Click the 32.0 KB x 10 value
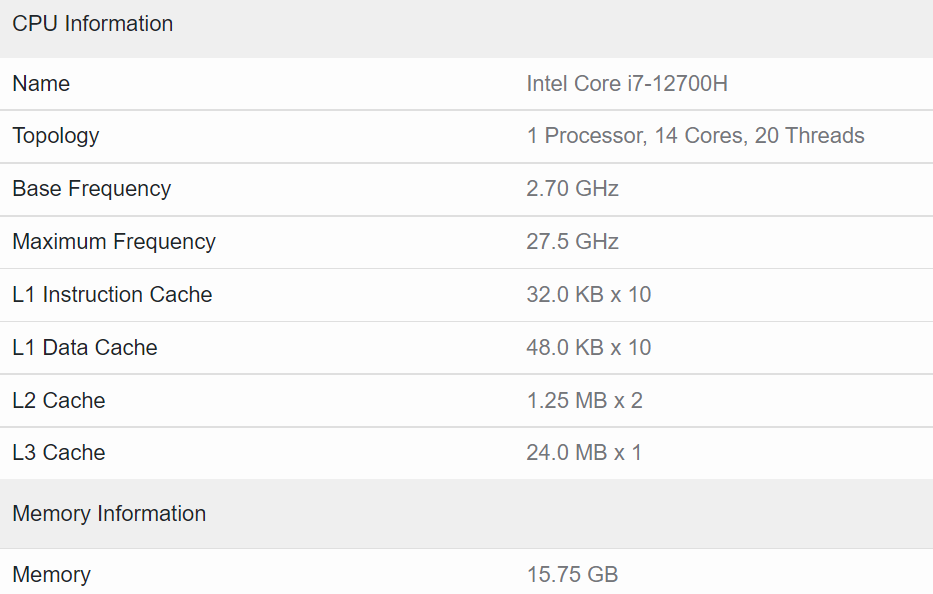Viewport: 933px width, 594px height. click(588, 295)
